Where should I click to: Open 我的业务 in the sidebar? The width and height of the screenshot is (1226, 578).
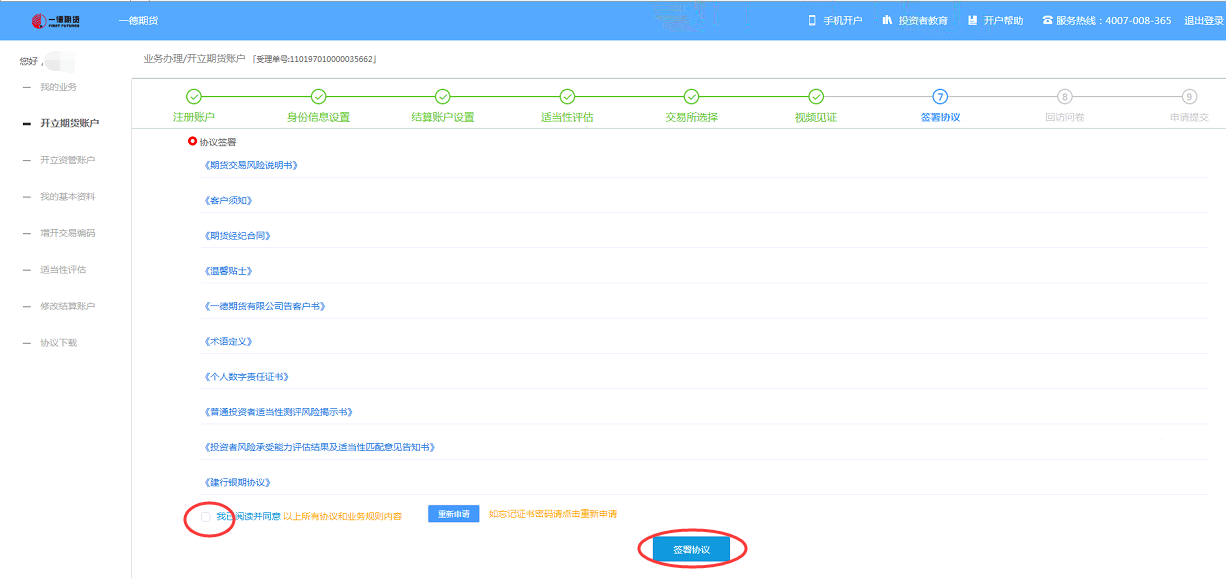tap(58, 87)
